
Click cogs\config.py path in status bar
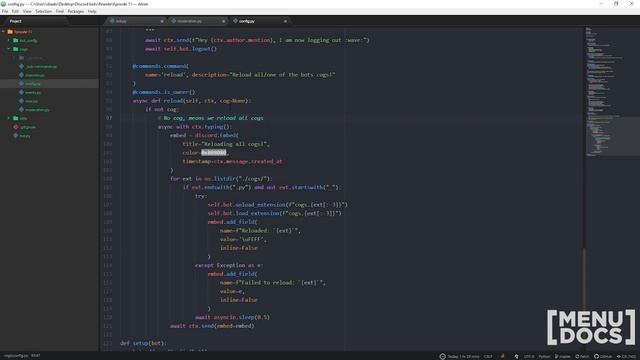(16, 356)
